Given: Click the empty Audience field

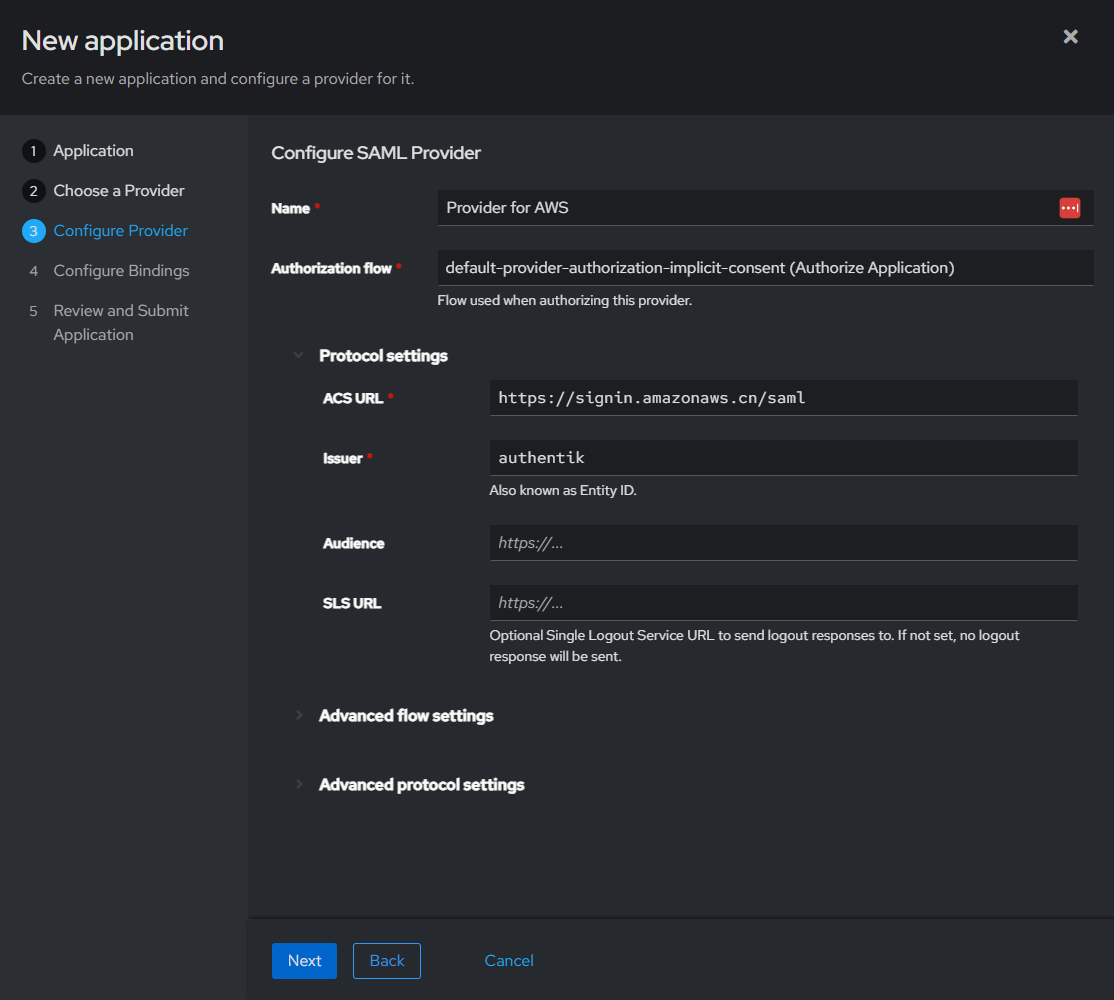Looking at the screenshot, I should click(x=783, y=543).
